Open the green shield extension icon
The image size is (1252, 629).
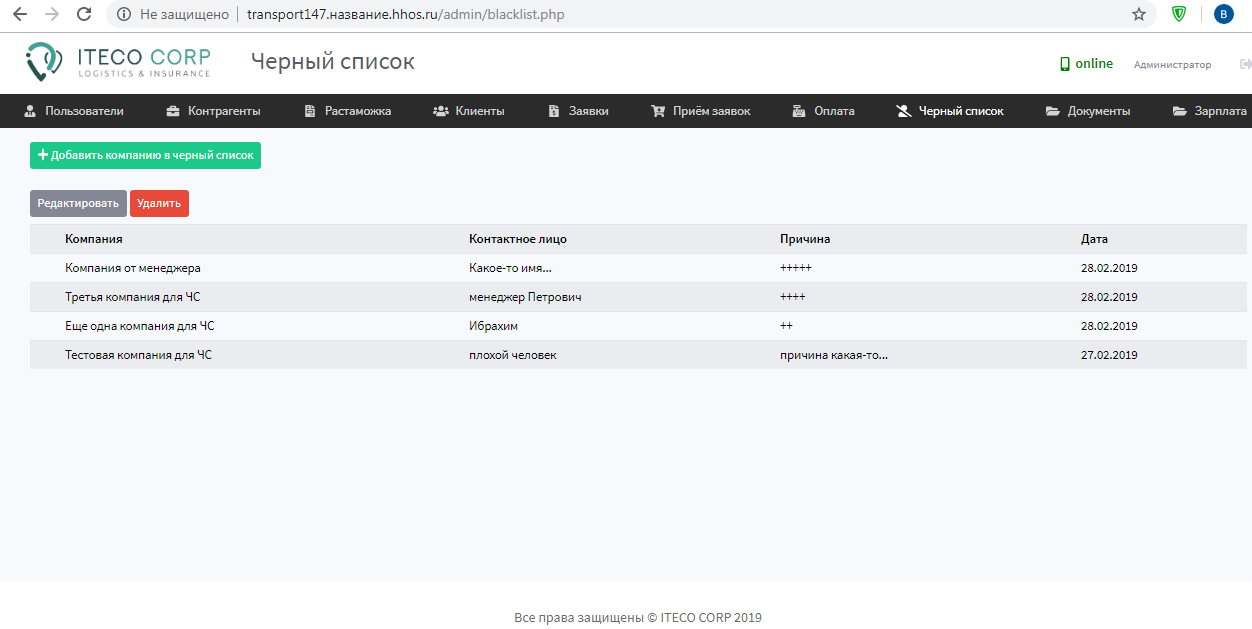pos(1179,14)
